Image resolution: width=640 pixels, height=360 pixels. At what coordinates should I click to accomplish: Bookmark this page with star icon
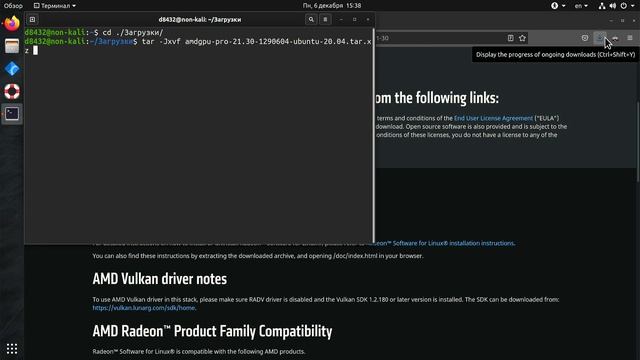coord(522,38)
